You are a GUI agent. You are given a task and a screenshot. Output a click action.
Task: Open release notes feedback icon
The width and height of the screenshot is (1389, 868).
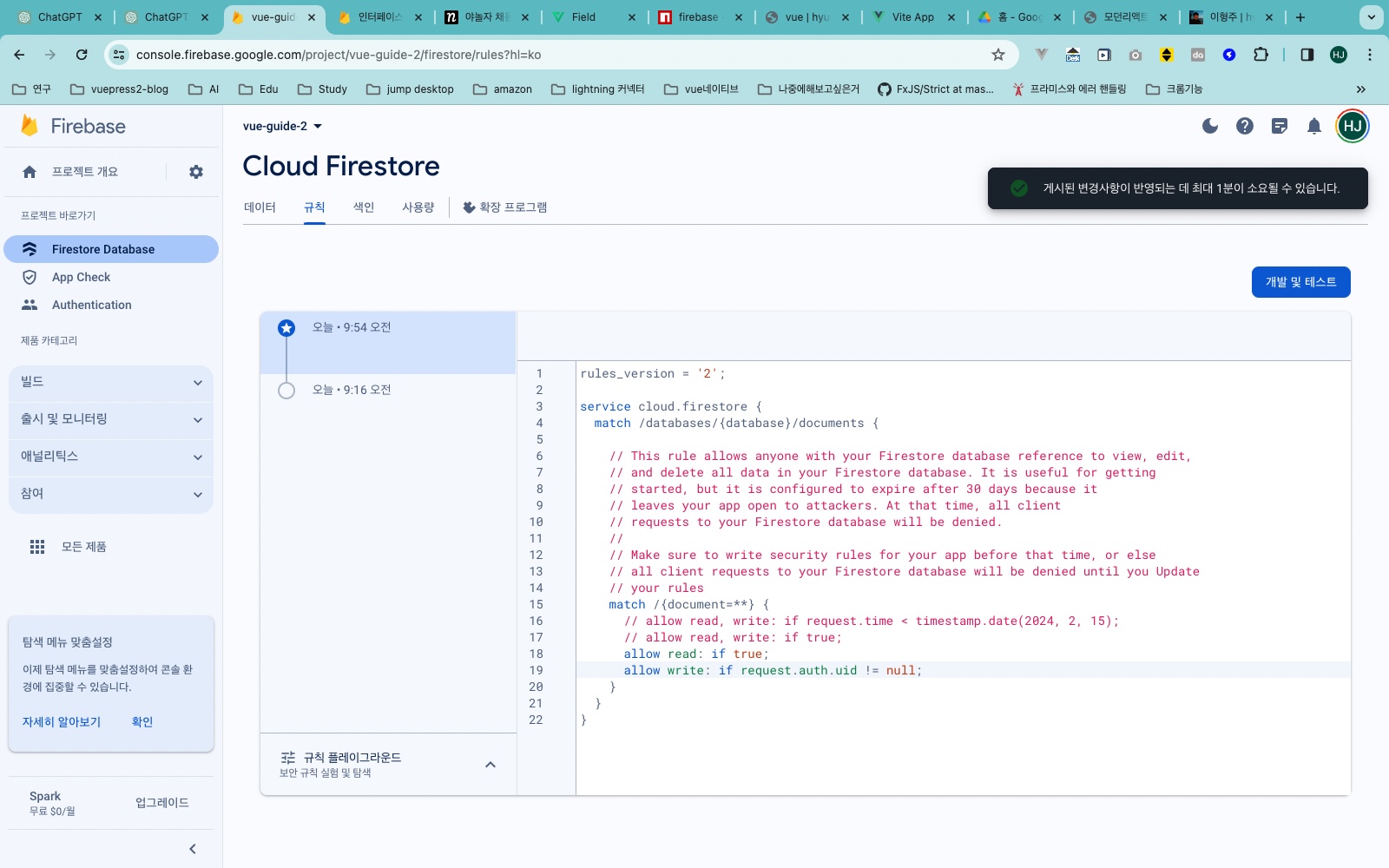point(1280,126)
